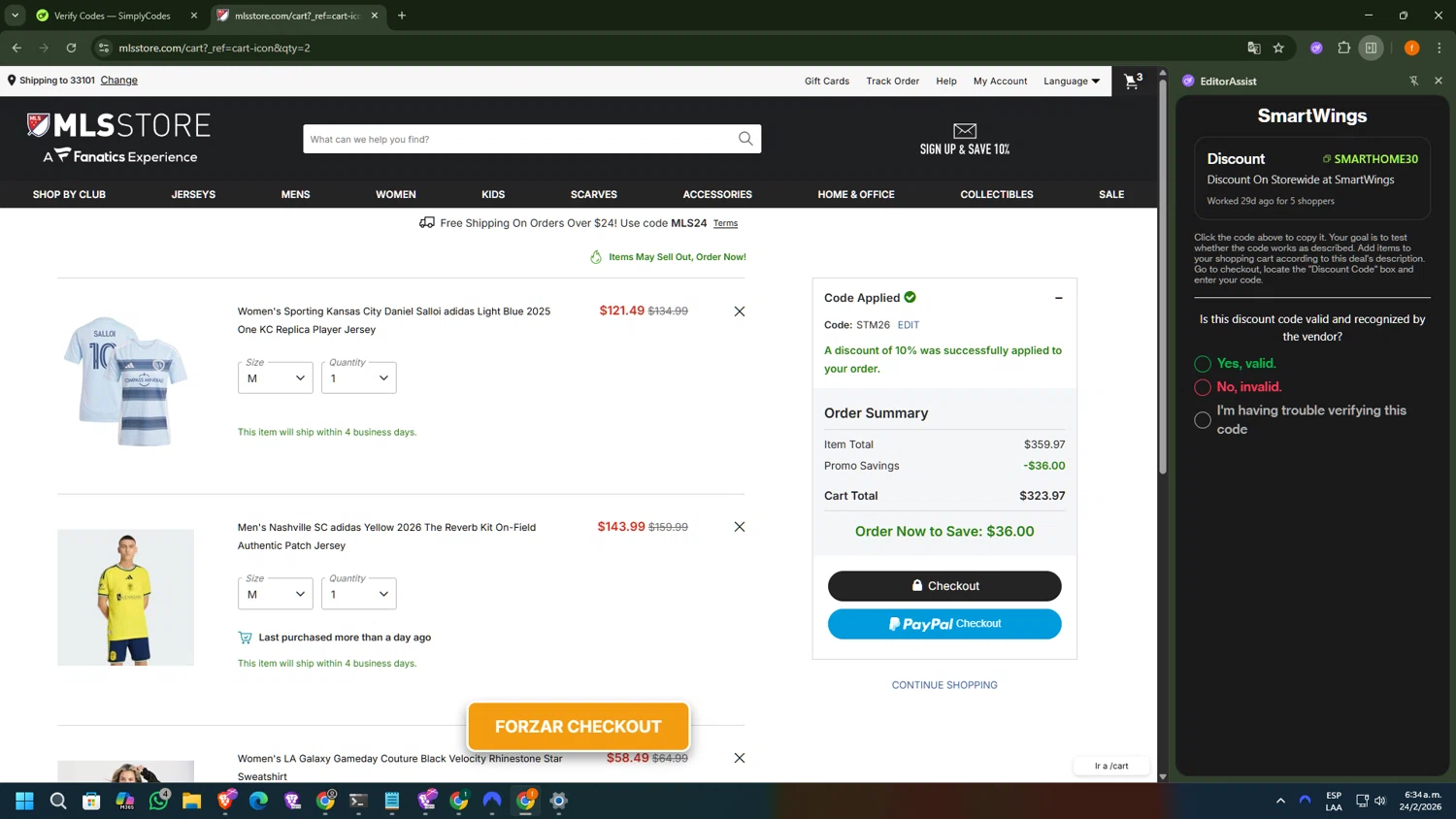Open the Scarves menu

click(x=594, y=194)
